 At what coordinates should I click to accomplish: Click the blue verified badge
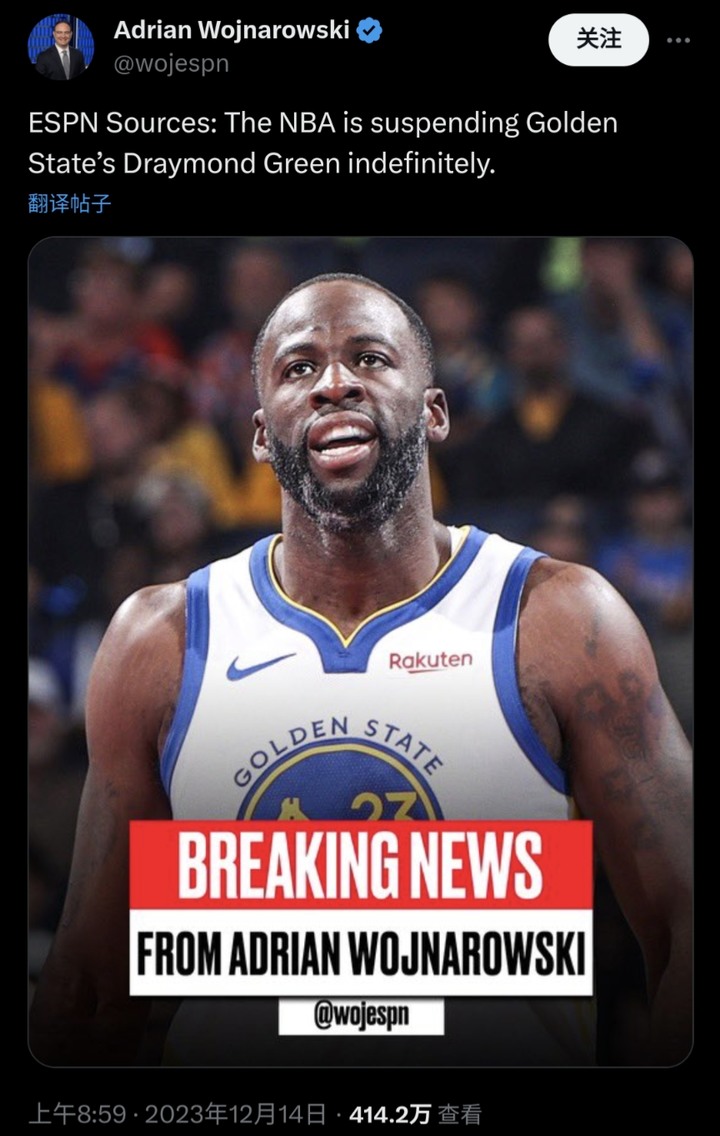tap(369, 30)
